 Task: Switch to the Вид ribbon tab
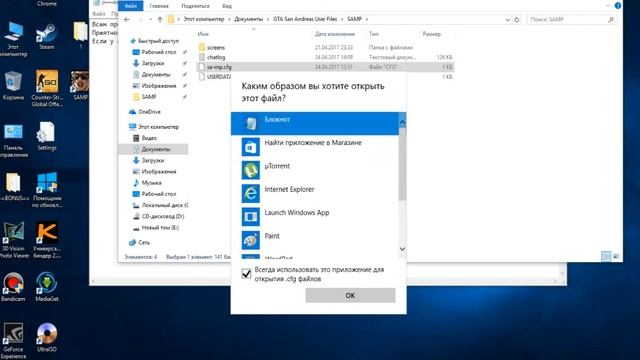tap(227, 6)
